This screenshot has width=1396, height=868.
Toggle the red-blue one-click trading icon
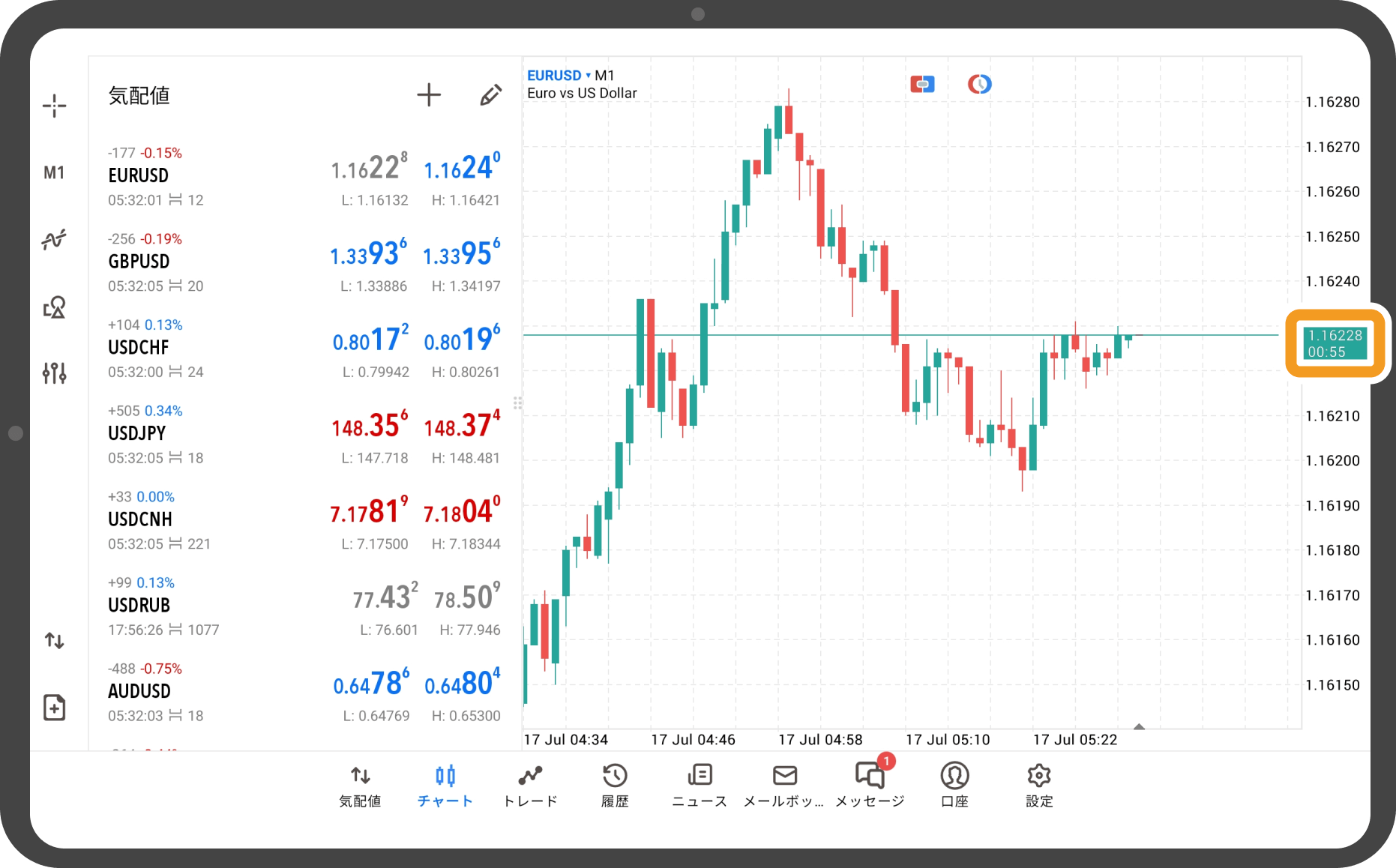pos(922,84)
